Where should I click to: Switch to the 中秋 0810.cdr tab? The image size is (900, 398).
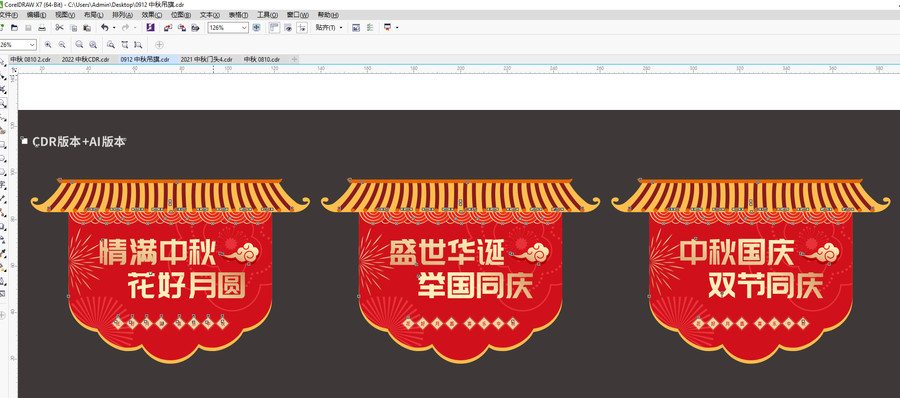tap(262, 59)
